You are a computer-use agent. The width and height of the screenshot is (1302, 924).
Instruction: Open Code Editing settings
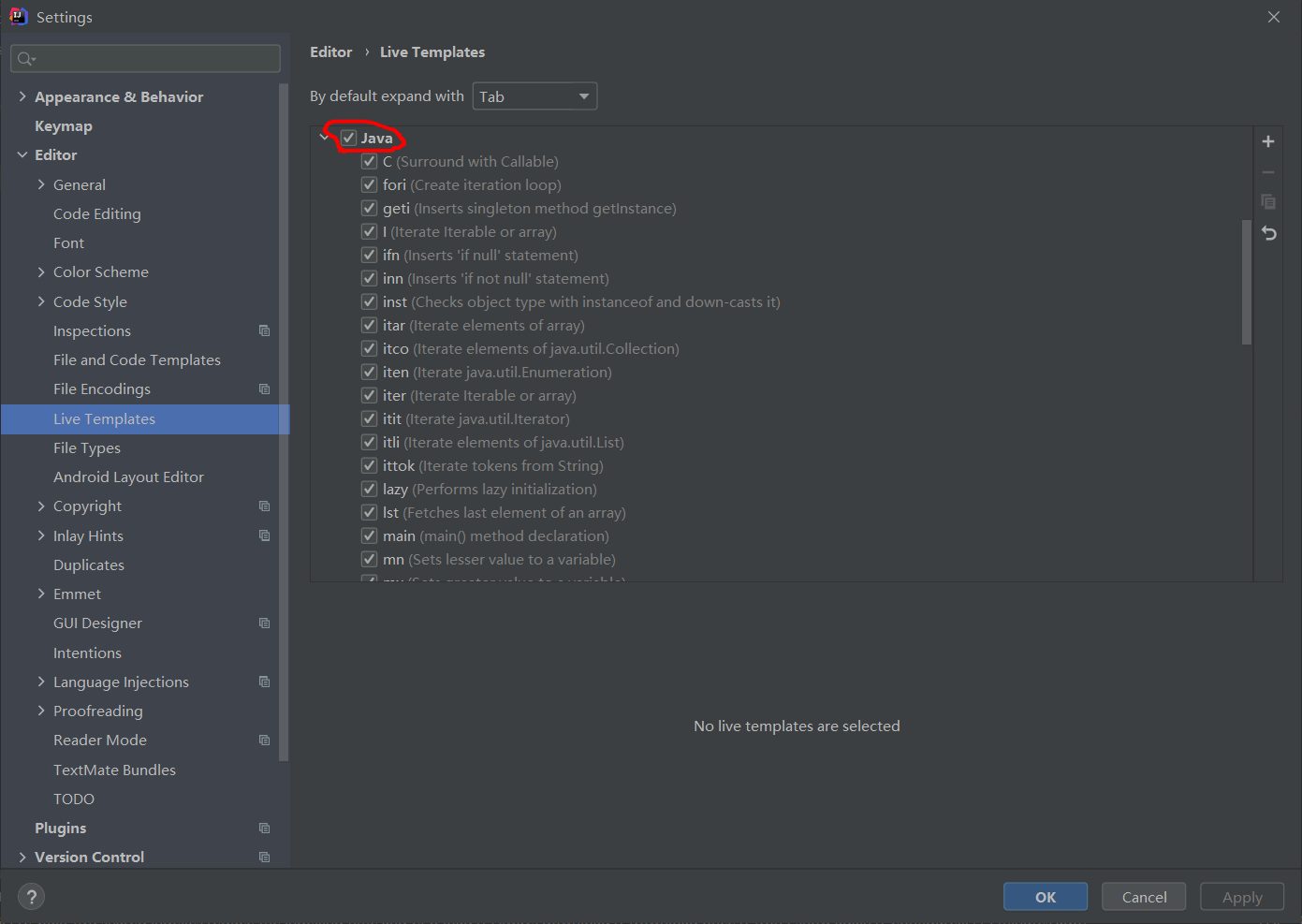97,213
